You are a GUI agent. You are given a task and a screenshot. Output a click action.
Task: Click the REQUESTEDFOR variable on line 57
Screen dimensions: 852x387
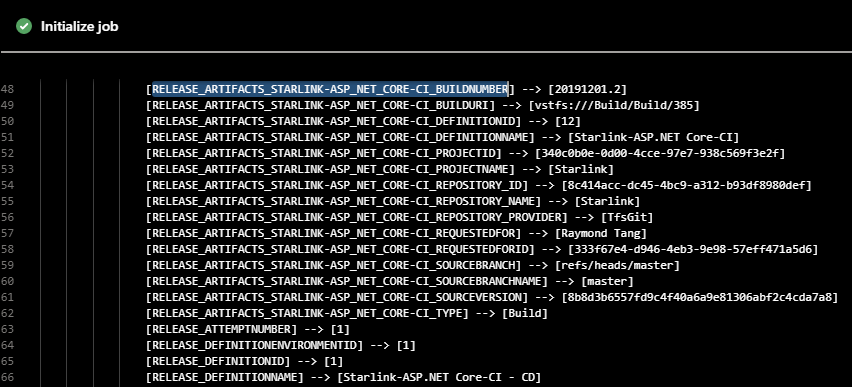pyautogui.click(x=333, y=233)
